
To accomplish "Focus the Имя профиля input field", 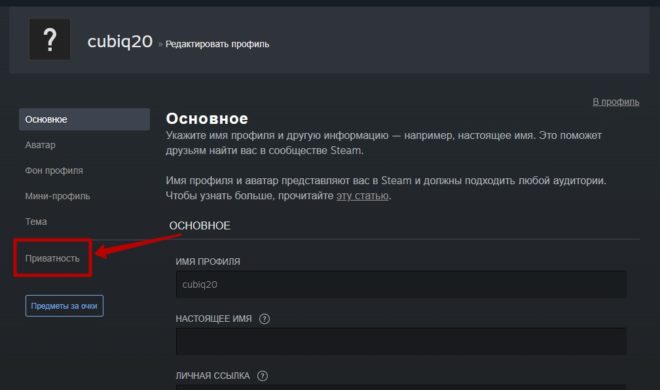I will pos(401,284).
